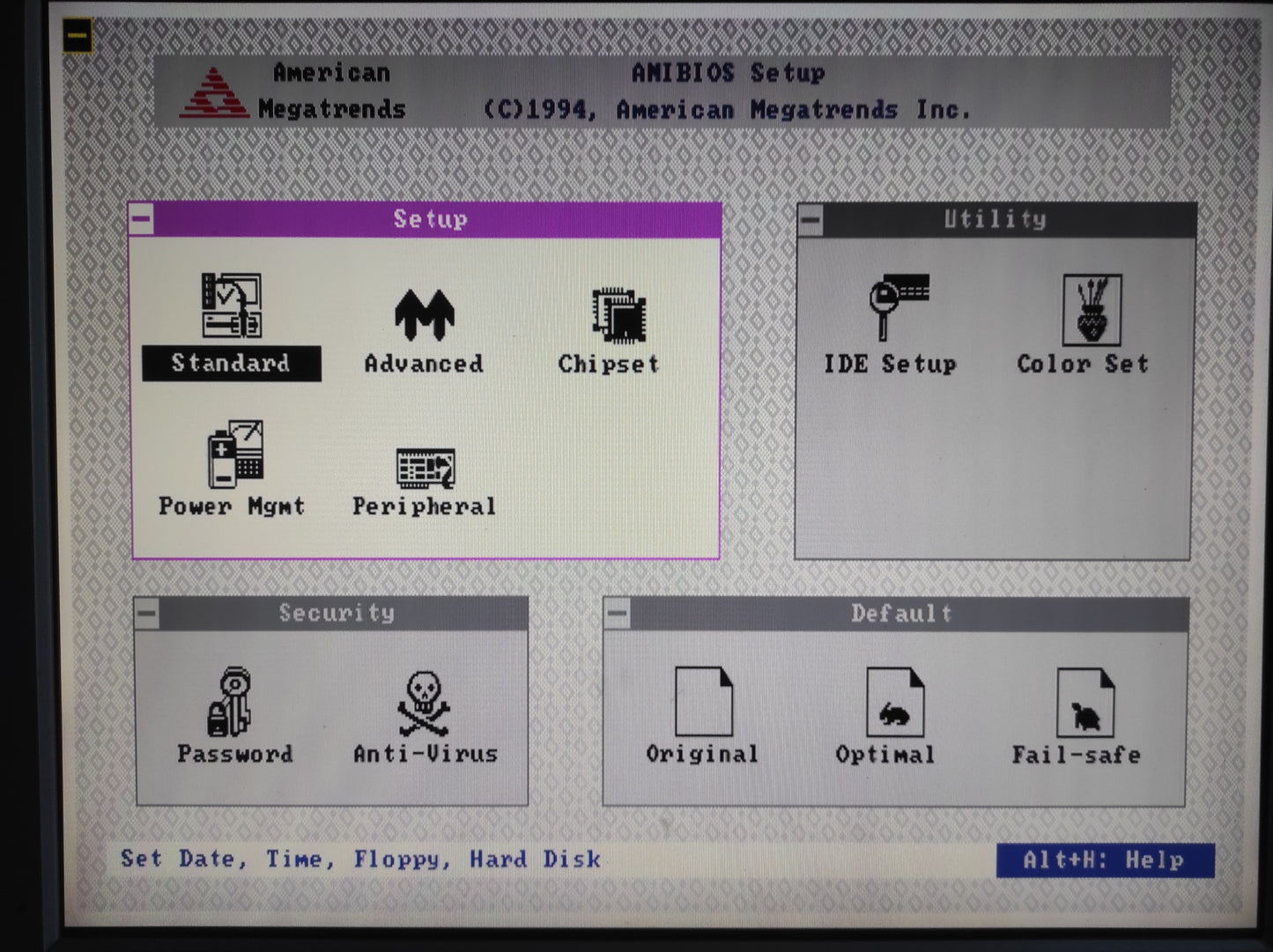
Task: Click the Security window title bar
Action: click(337, 613)
